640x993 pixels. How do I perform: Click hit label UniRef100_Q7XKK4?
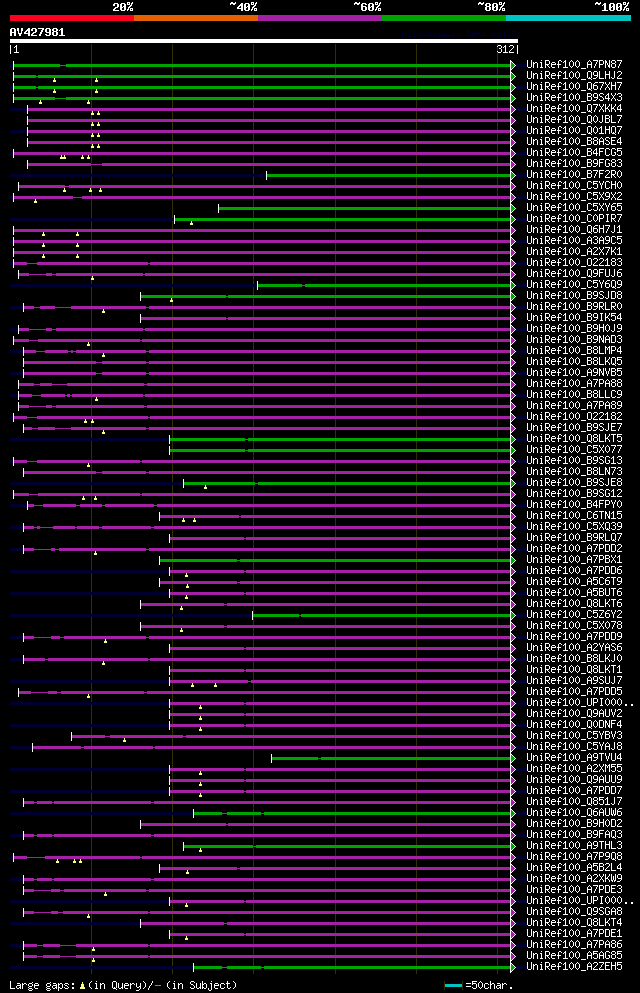point(574,108)
